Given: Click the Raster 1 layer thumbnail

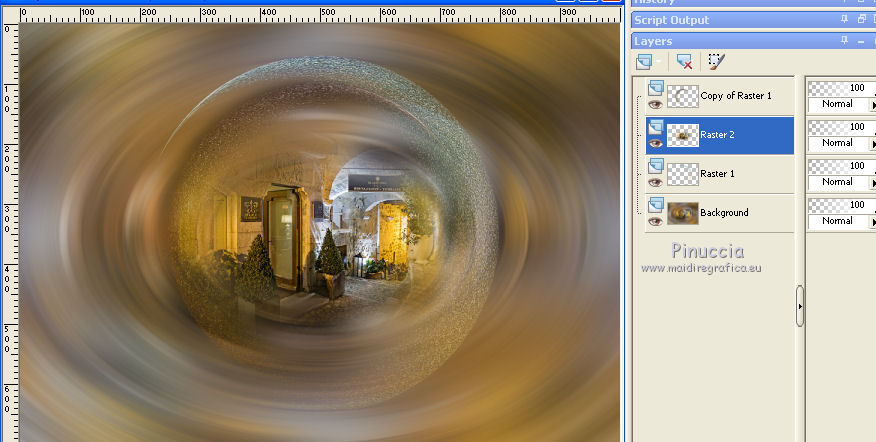Looking at the screenshot, I should [x=683, y=174].
